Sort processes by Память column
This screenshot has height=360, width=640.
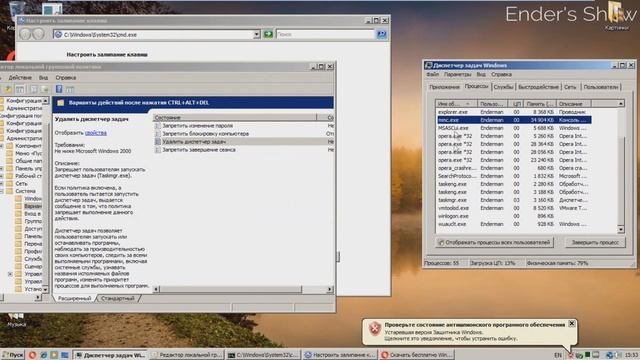tap(539, 104)
